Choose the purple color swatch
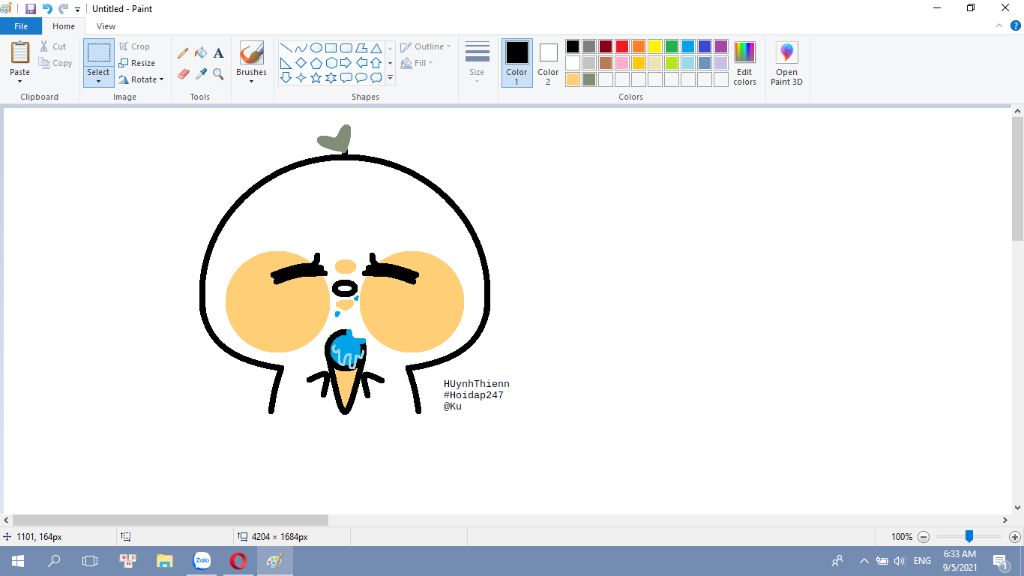Screen dimensions: 1024x576 (x=721, y=46)
